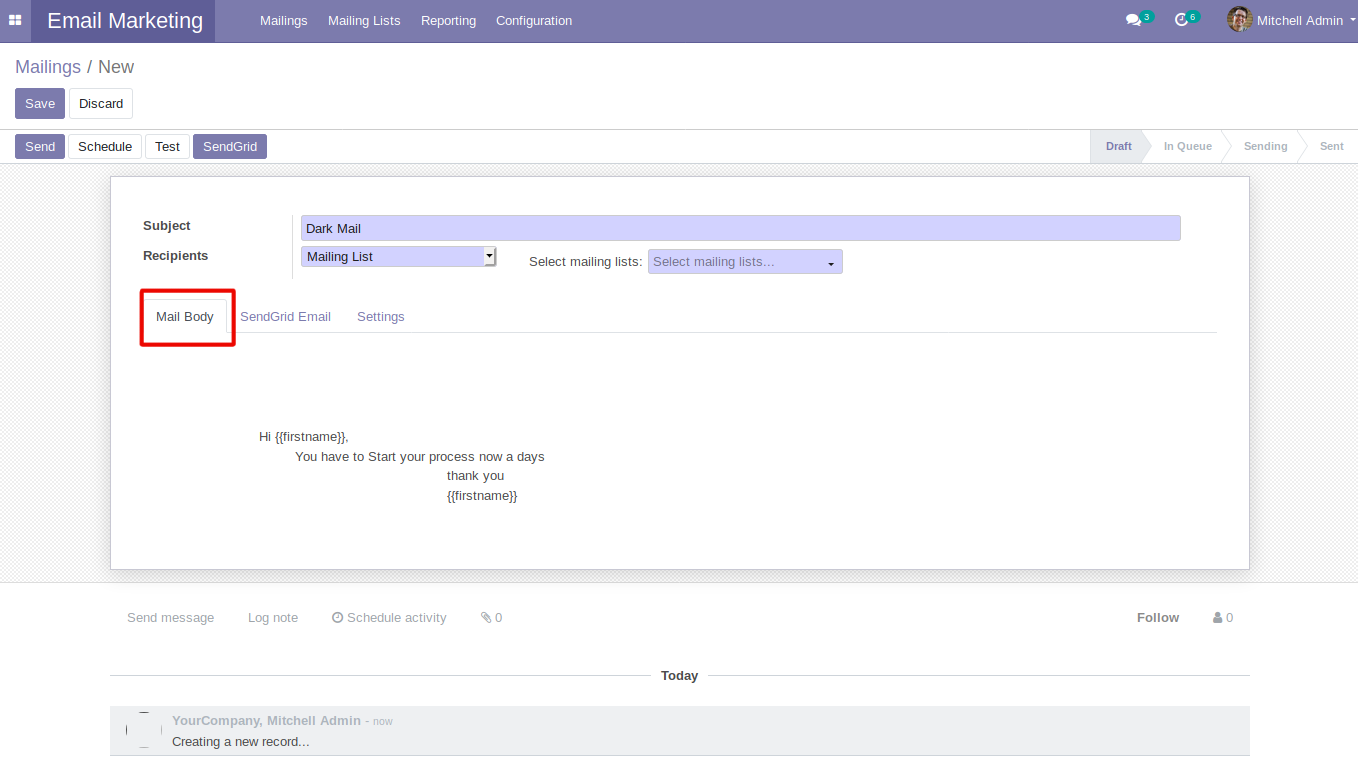Click the Schedule button

105,147
